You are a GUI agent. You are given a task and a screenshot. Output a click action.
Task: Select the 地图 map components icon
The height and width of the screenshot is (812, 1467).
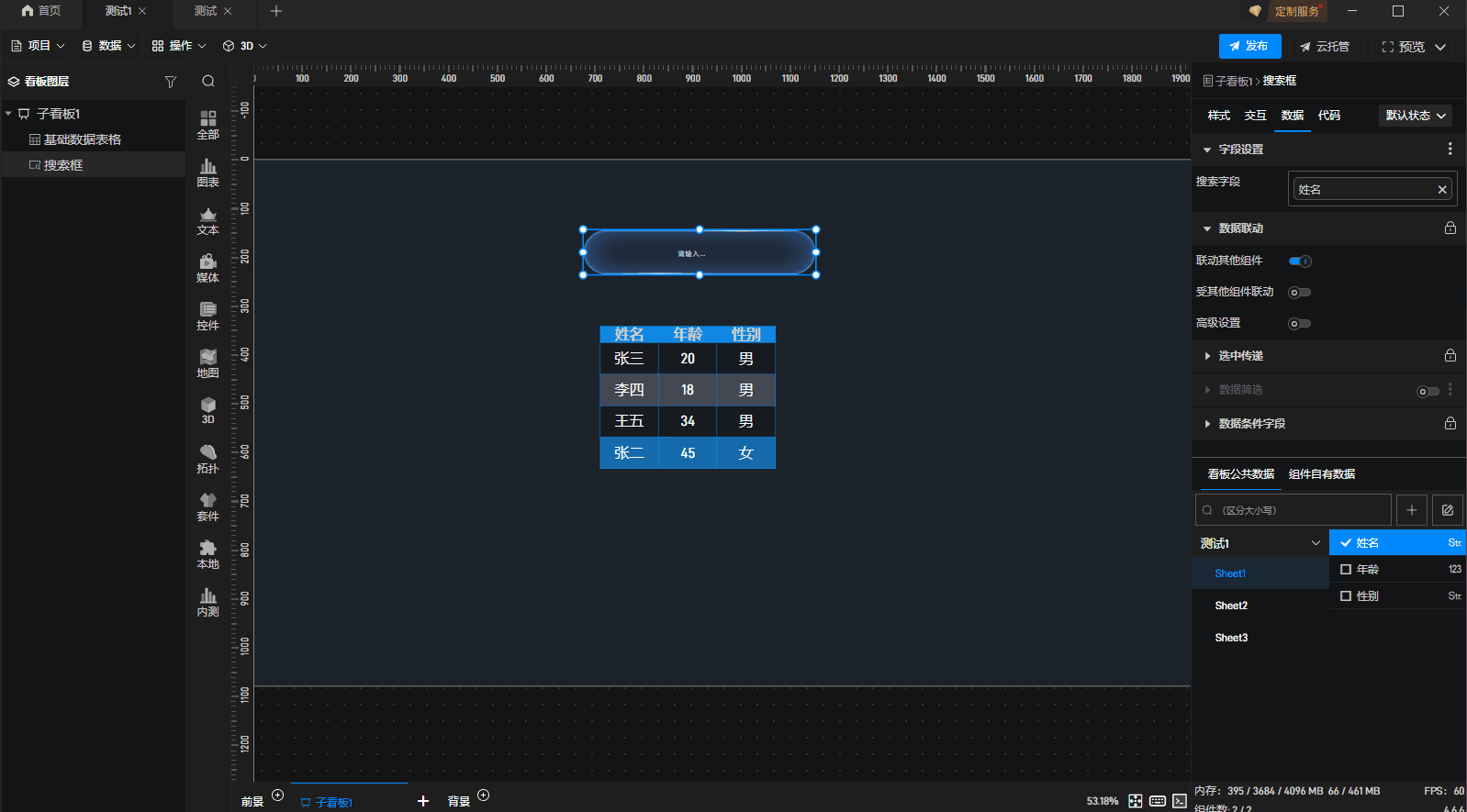click(x=208, y=362)
